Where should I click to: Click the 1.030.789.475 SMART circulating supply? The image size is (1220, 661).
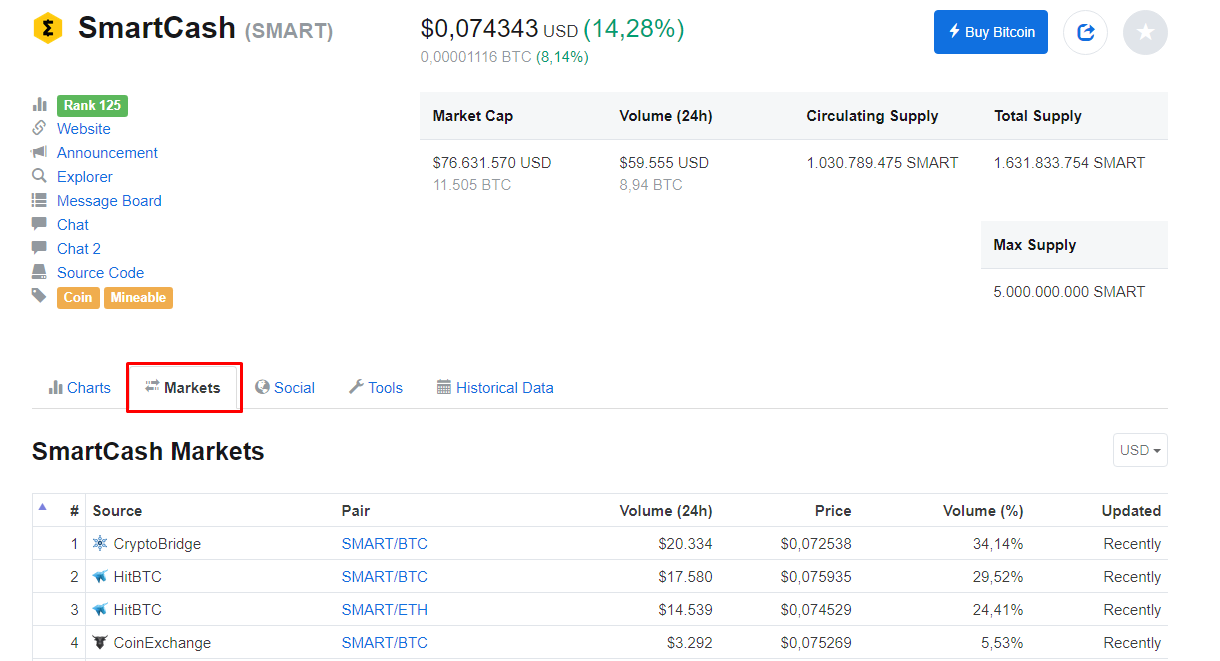coord(882,163)
